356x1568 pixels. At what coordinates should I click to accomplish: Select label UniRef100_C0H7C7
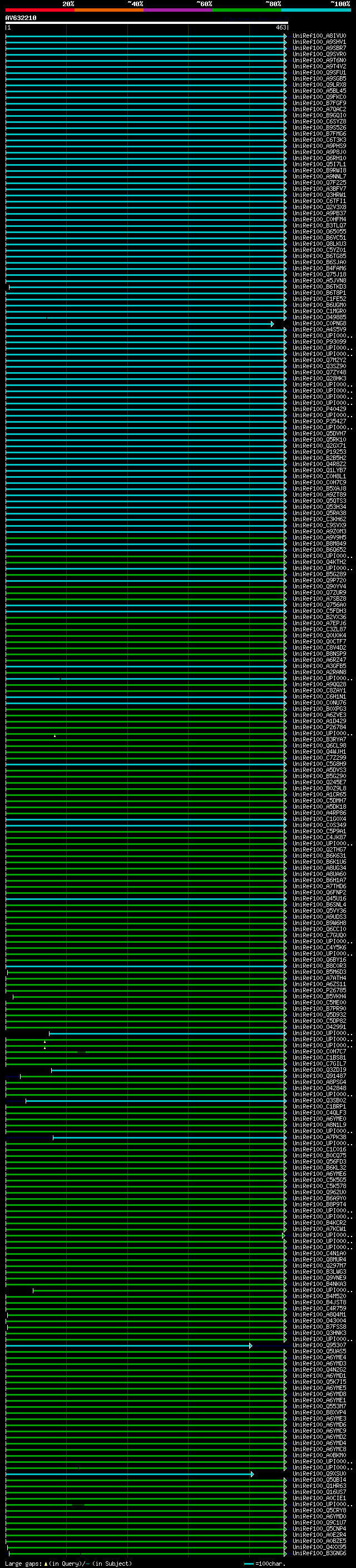point(319,1051)
